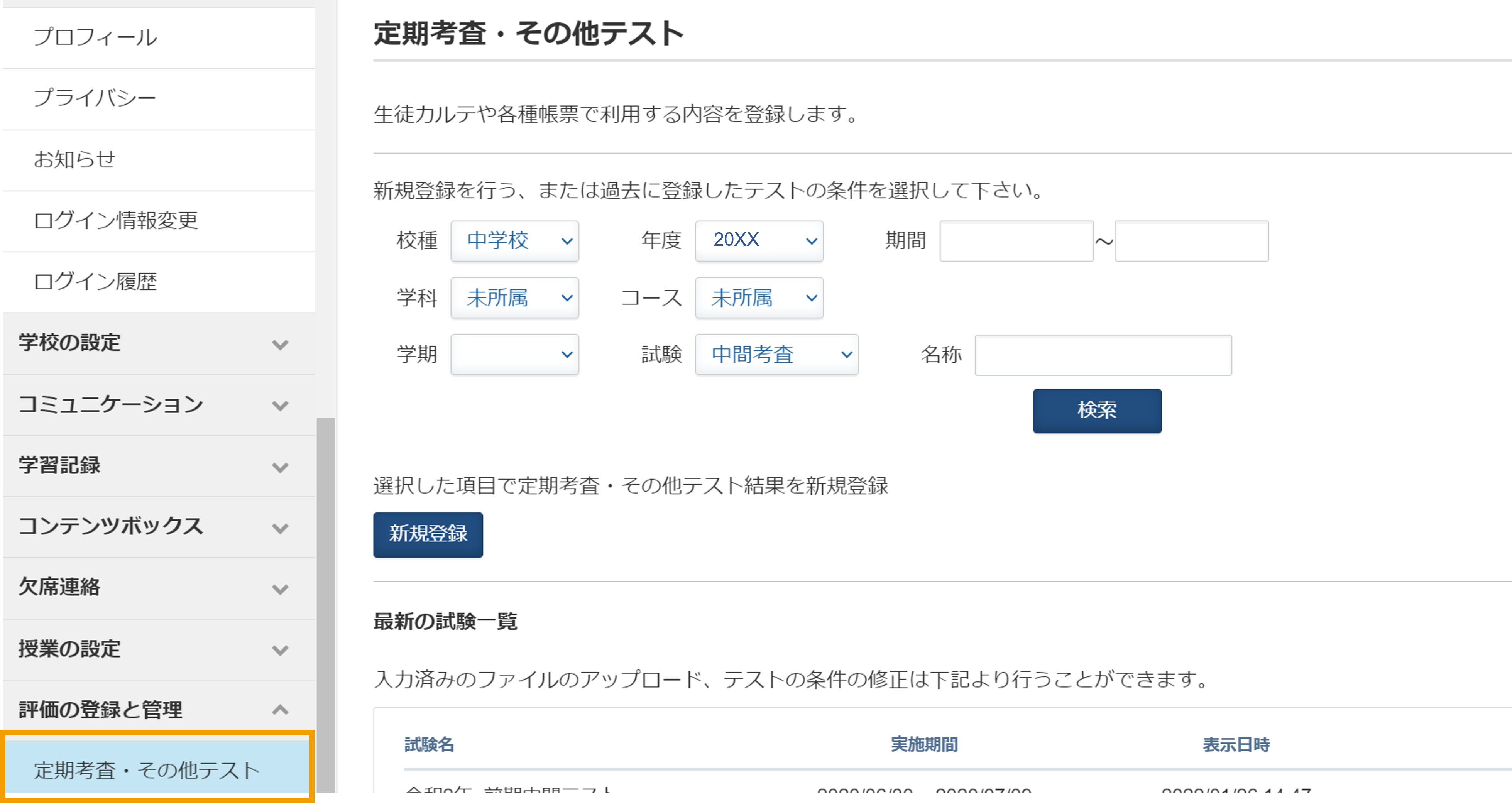Open the 試験 dropdown showing 中間考査
Image resolution: width=1512 pixels, height=803 pixels.
pos(776,355)
